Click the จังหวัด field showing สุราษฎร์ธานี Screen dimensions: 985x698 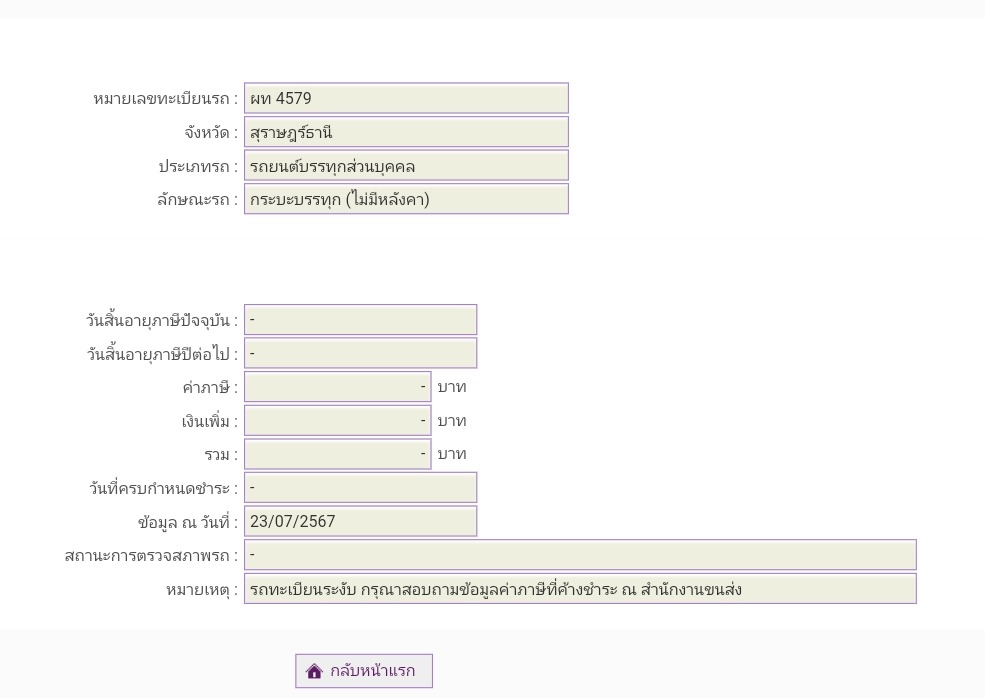406,132
